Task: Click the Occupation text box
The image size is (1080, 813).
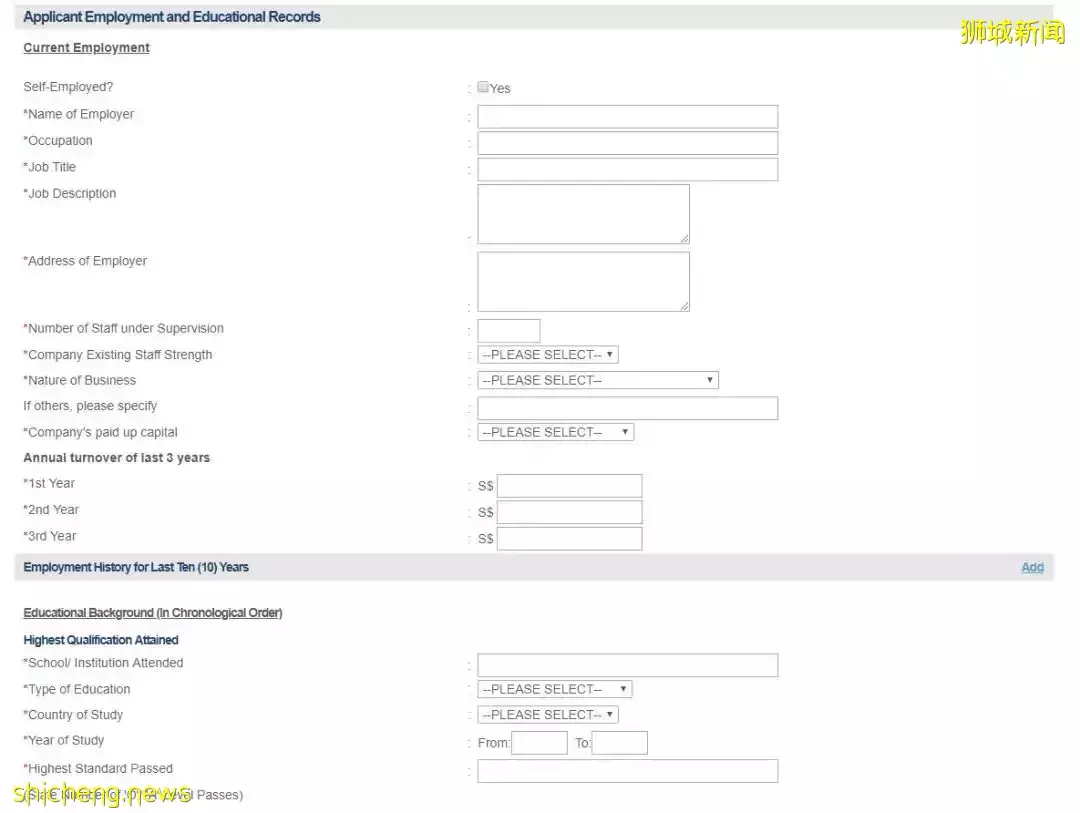Action: (x=627, y=143)
